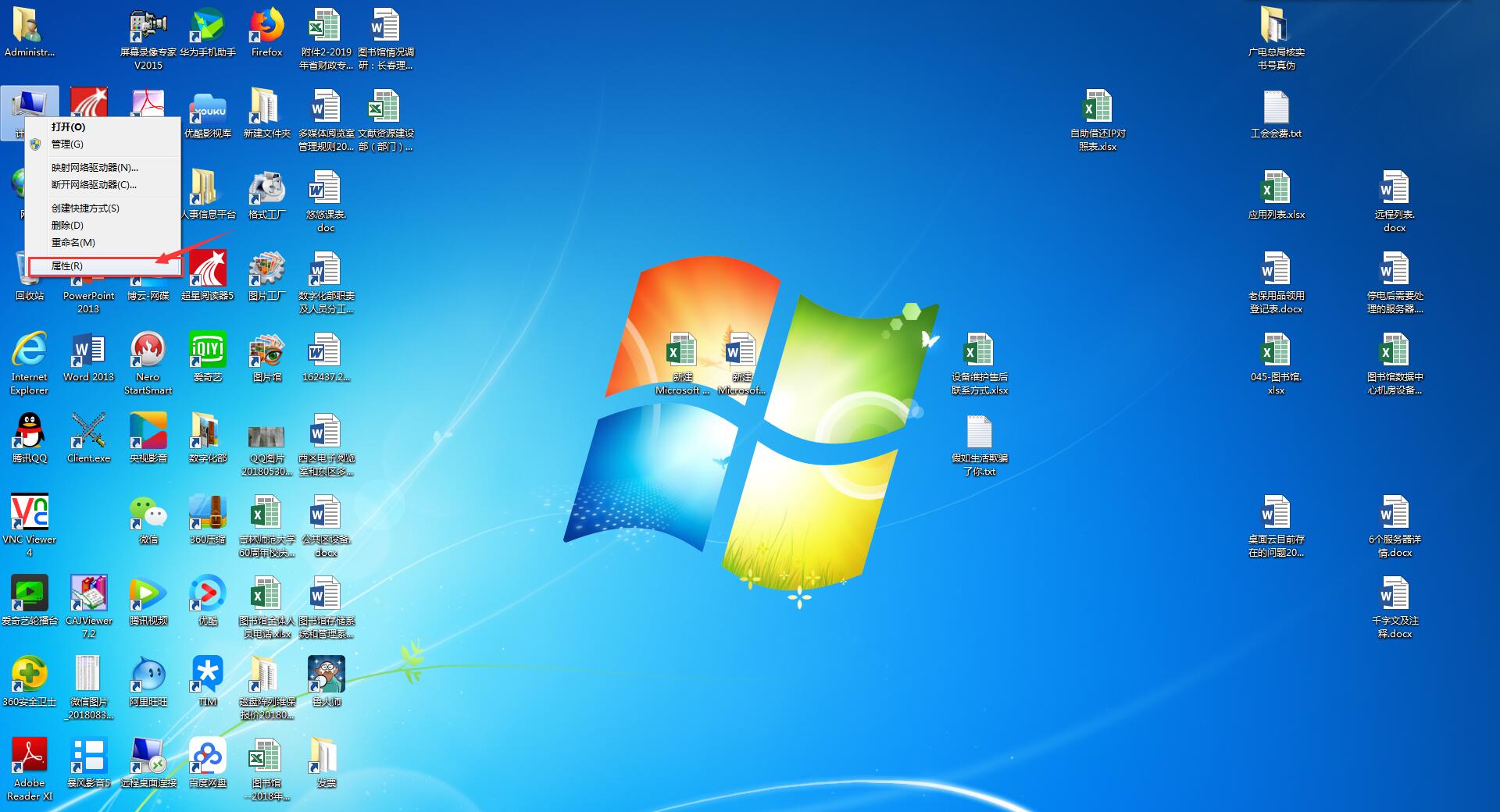Click the 6个服务器详情.docx document

click(x=1395, y=526)
